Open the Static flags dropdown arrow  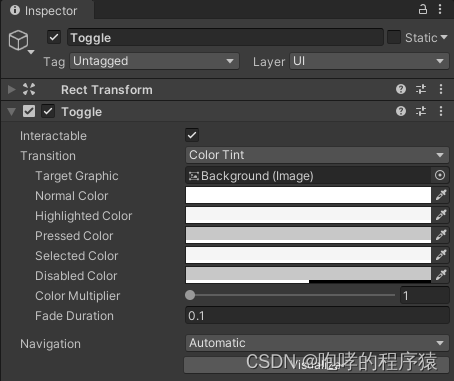pyautogui.click(x=444, y=37)
